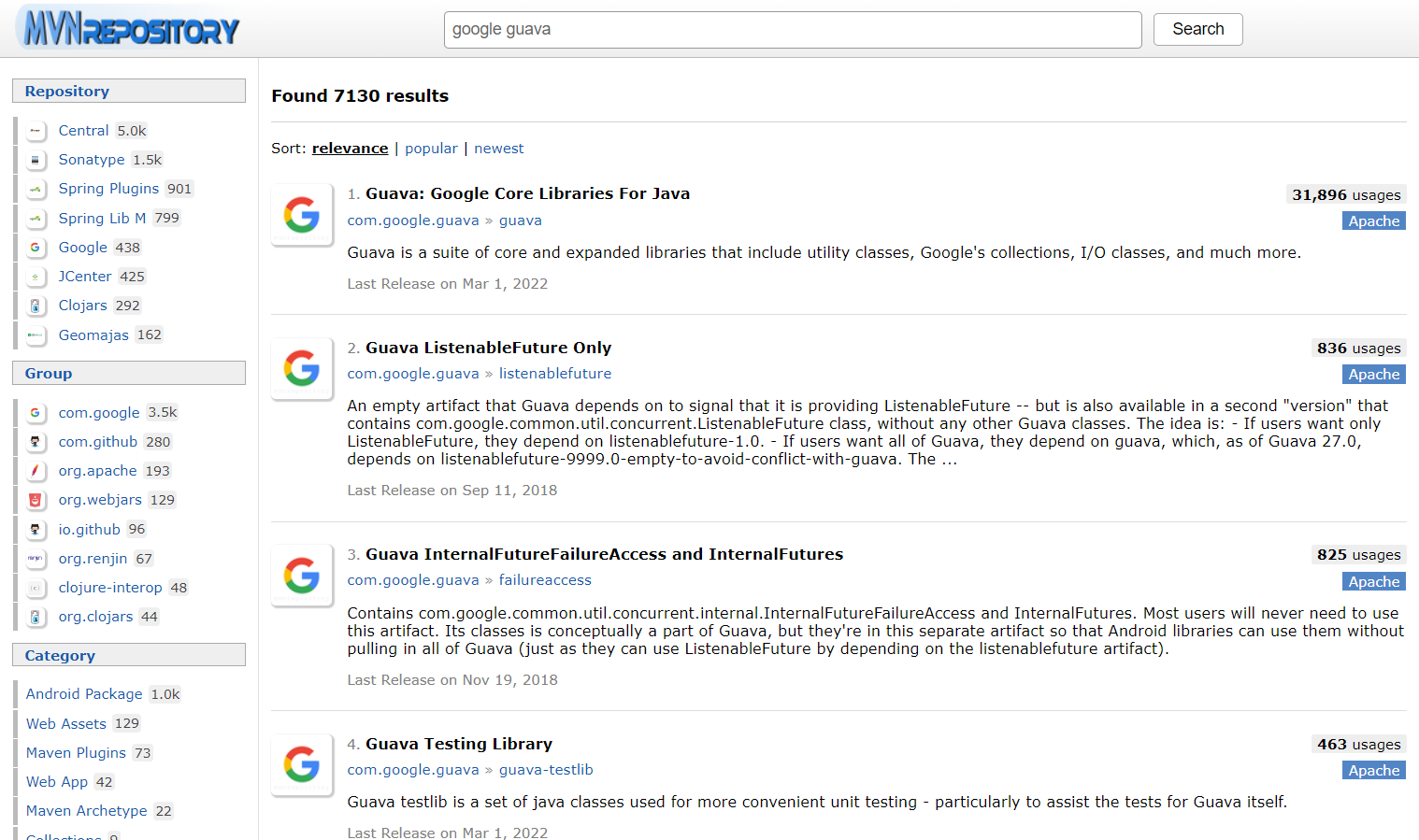Click the io.github group icon
The height and width of the screenshot is (840, 1419).
pos(36,530)
